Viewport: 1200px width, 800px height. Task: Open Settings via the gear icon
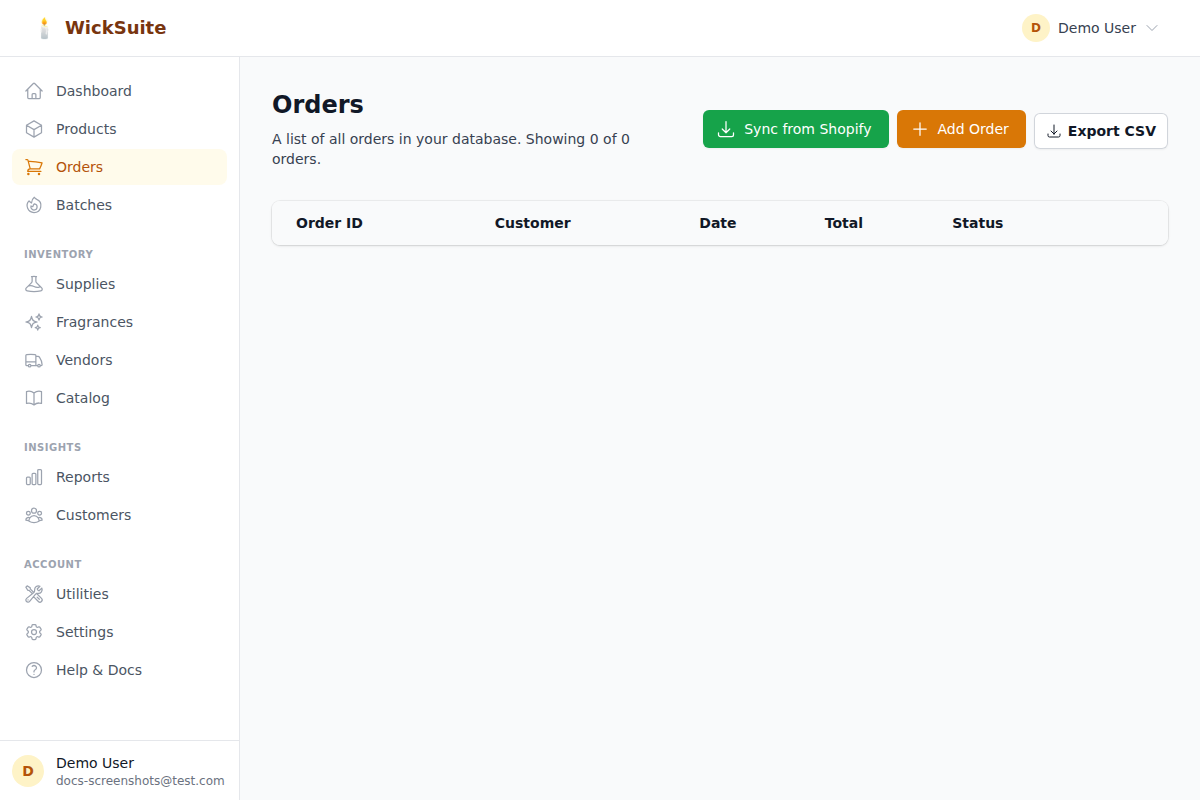click(34, 631)
